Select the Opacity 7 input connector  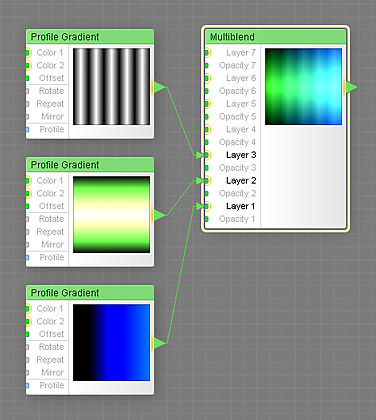click(x=207, y=65)
